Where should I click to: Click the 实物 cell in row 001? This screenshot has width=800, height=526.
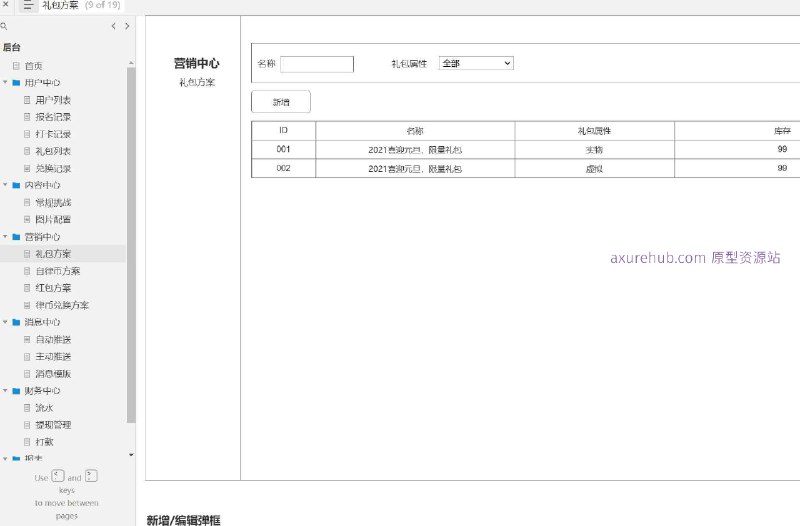click(x=594, y=149)
